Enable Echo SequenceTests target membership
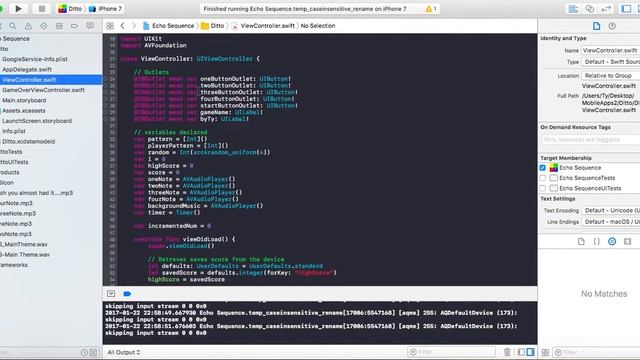This screenshot has height=360, width=640. (542, 178)
